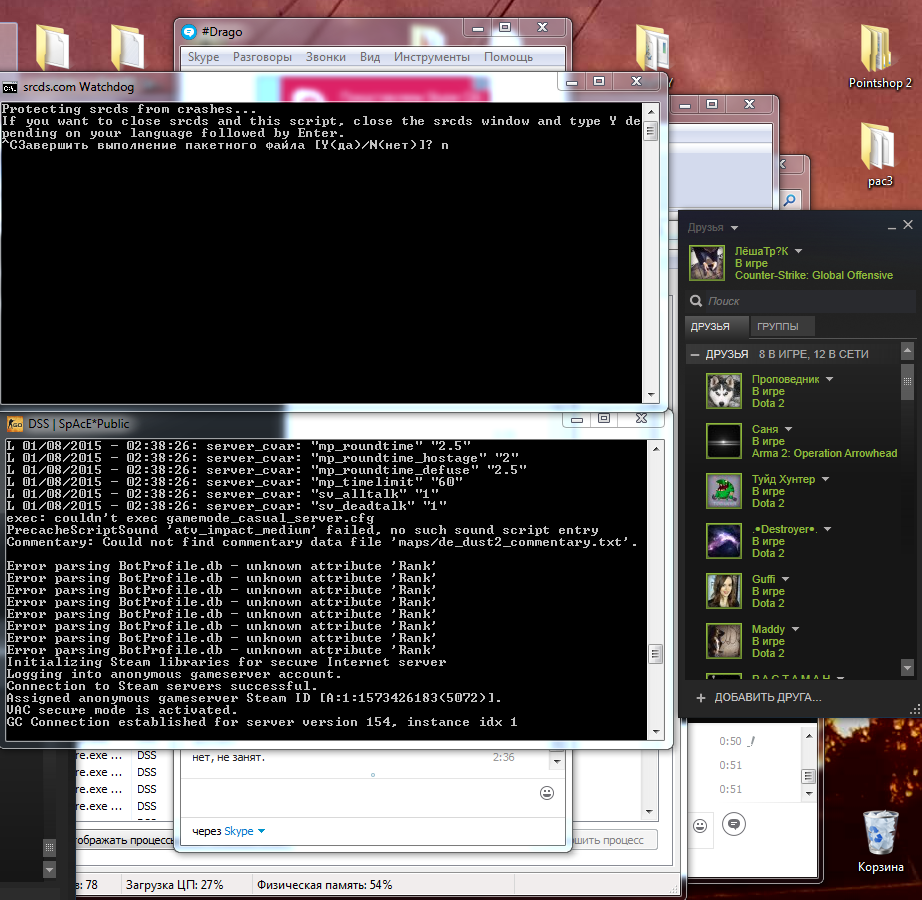This screenshot has height=900, width=922.
Task: Click Arma 2: Operation Arrowhead text
Action: 824,454
